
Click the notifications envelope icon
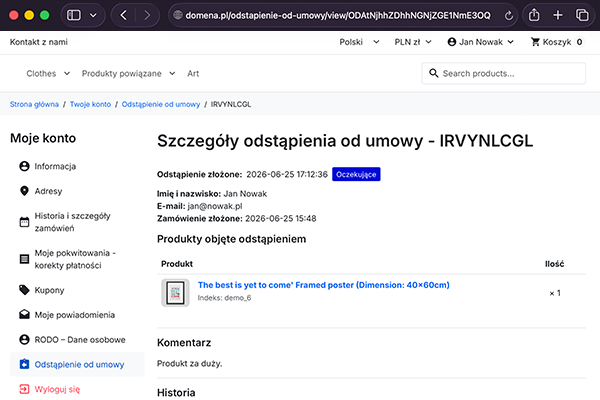(x=24, y=315)
